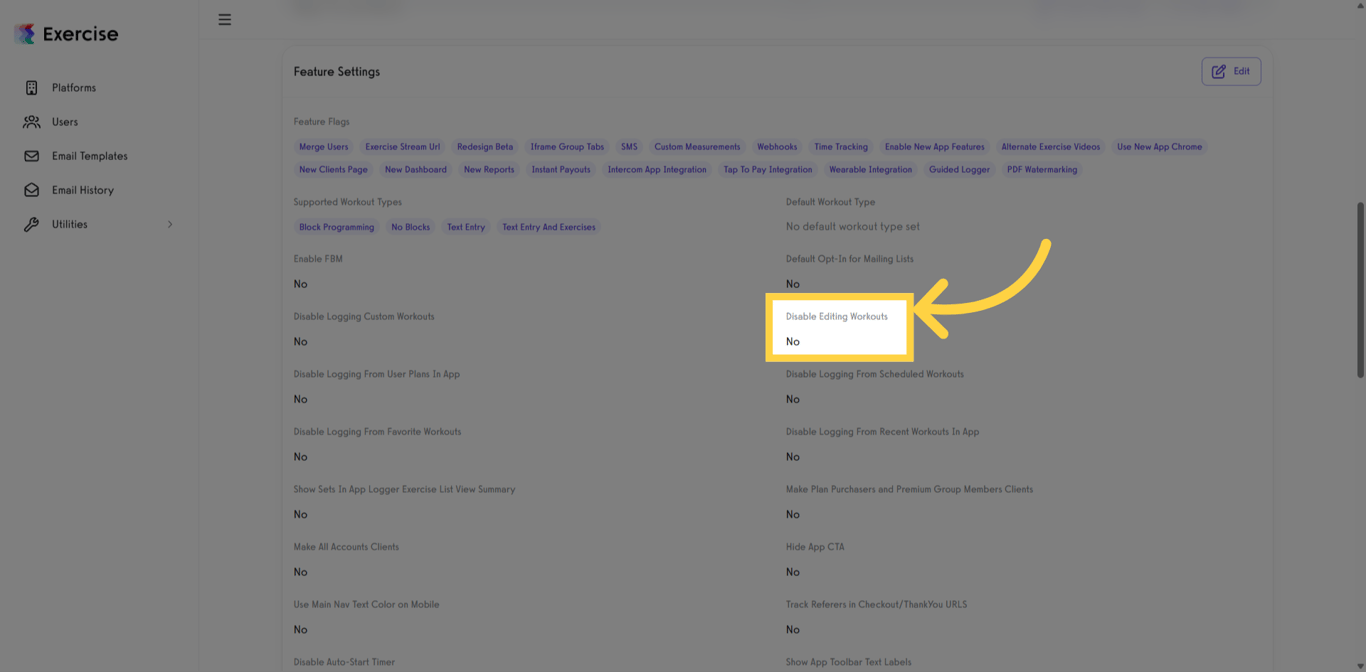Image resolution: width=1366 pixels, height=672 pixels.
Task: Expand the Utilities menu chevron
Action: pyautogui.click(x=170, y=224)
